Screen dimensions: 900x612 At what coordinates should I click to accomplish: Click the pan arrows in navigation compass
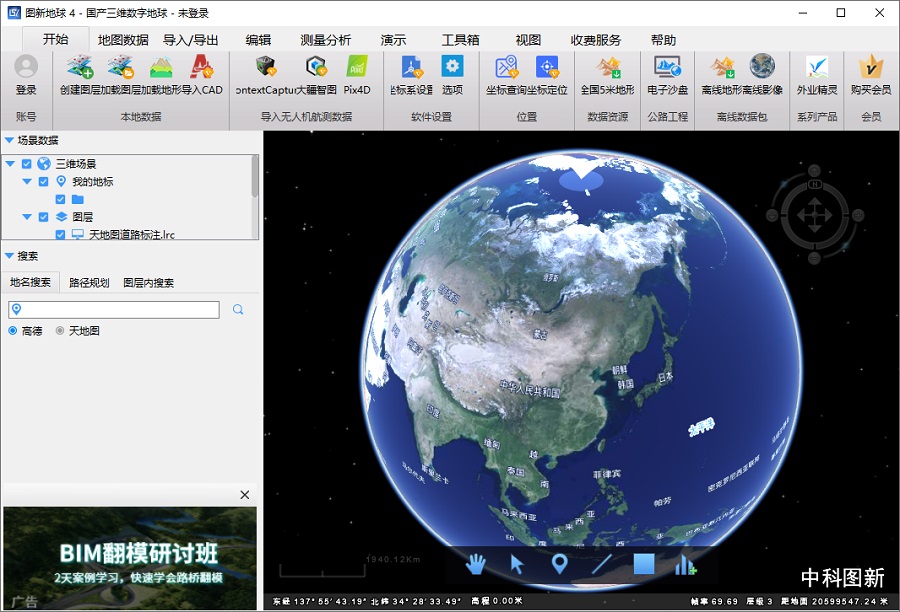(814, 216)
